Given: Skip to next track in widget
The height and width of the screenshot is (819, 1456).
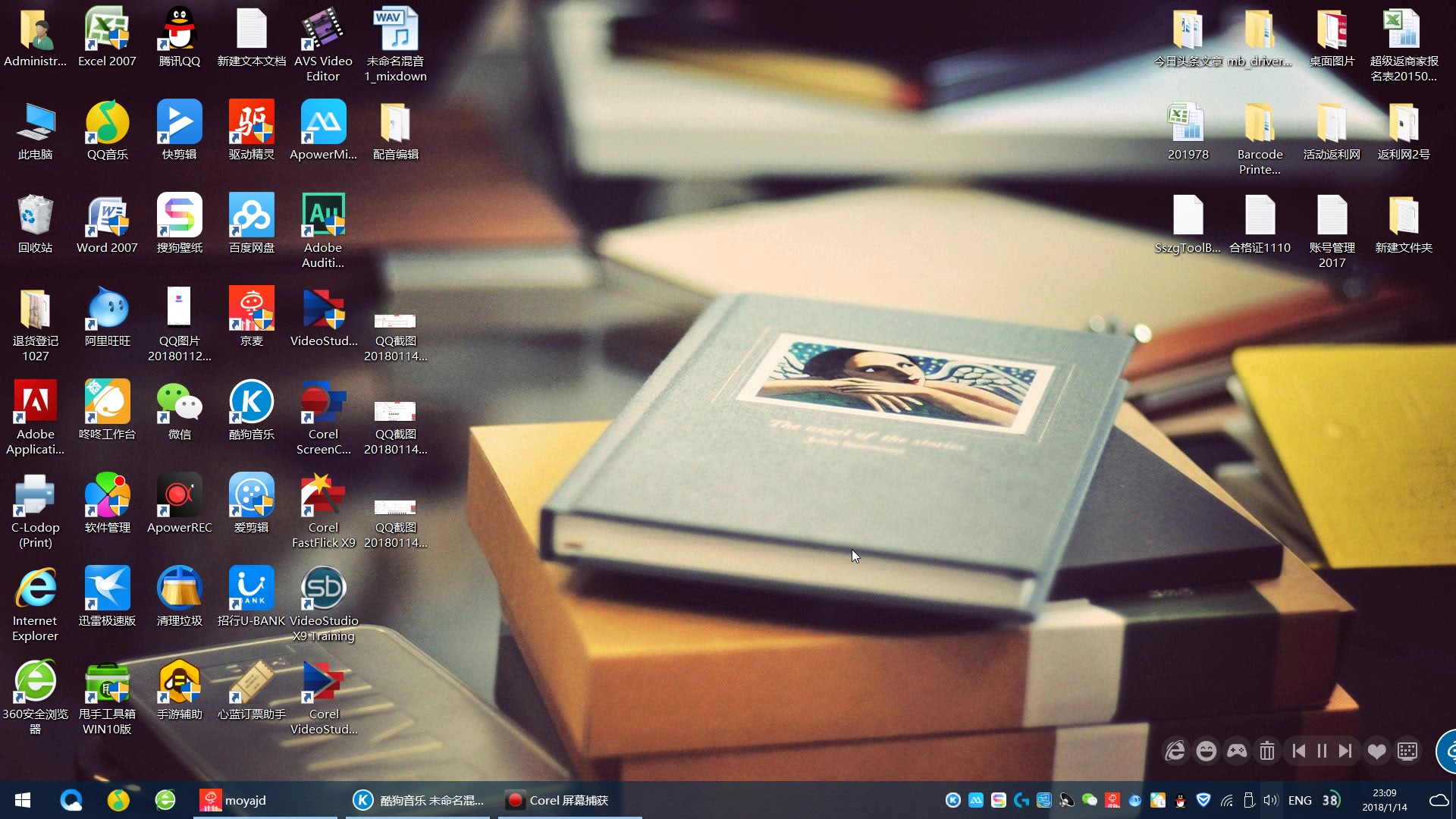Looking at the screenshot, I should pos(1345,751).
